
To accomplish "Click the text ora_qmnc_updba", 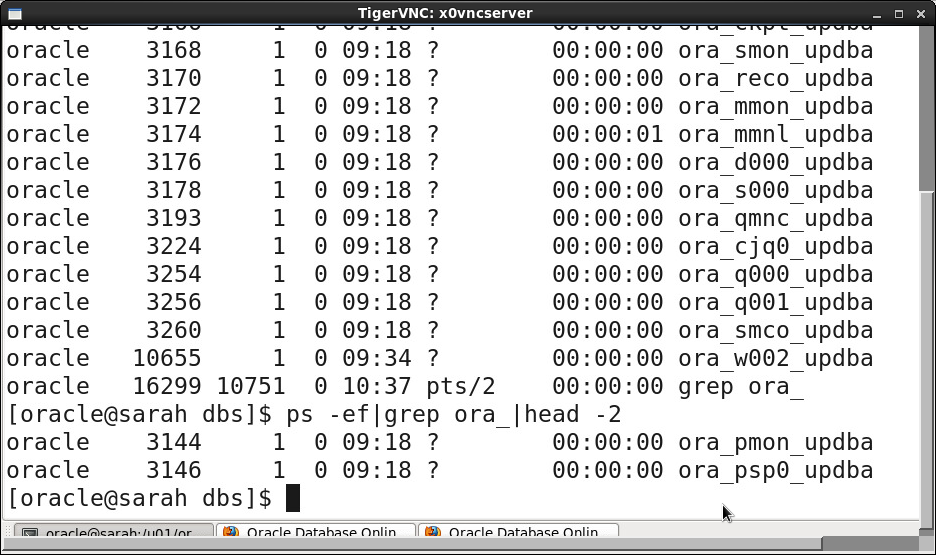I will [775, 218].
